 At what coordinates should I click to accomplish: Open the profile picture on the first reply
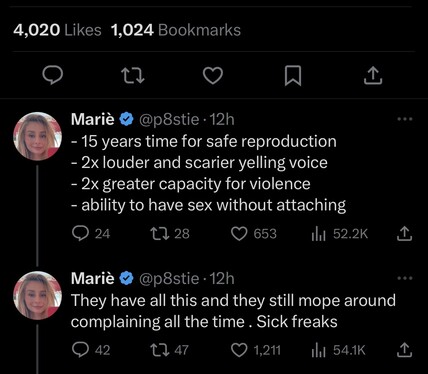click(37, 136)
